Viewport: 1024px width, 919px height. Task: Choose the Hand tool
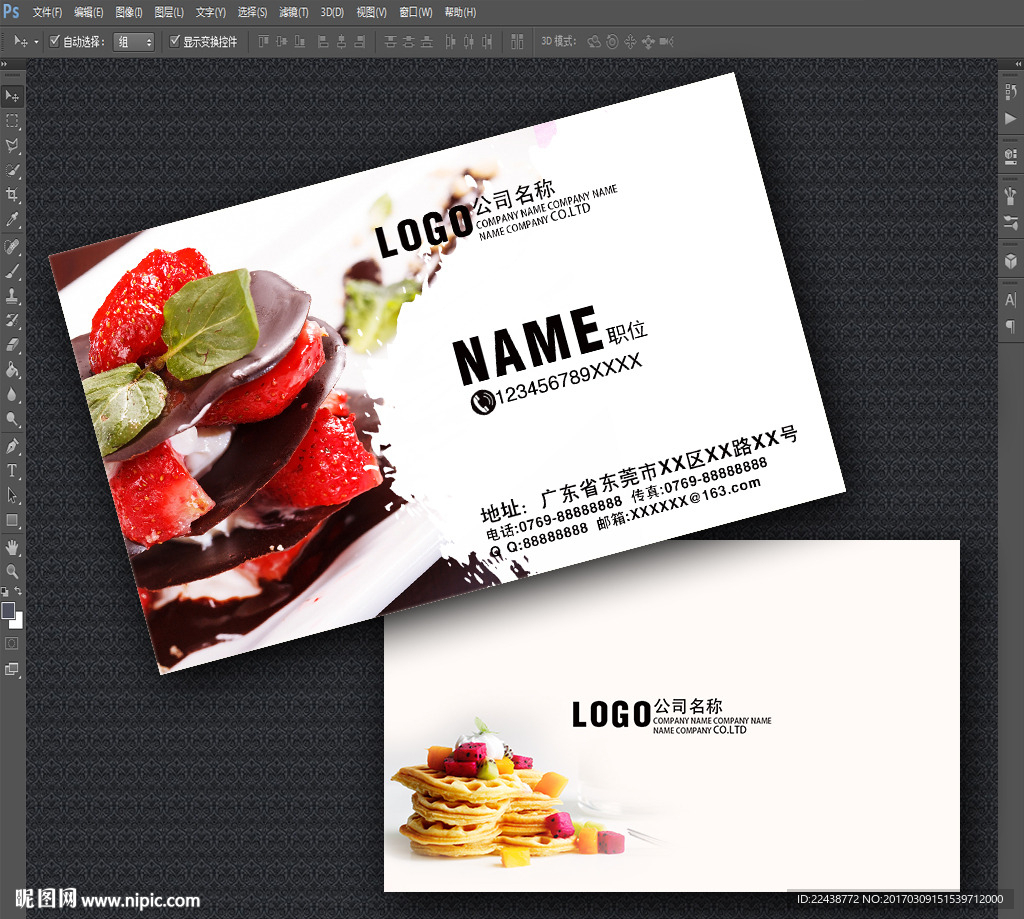point(13,546)
